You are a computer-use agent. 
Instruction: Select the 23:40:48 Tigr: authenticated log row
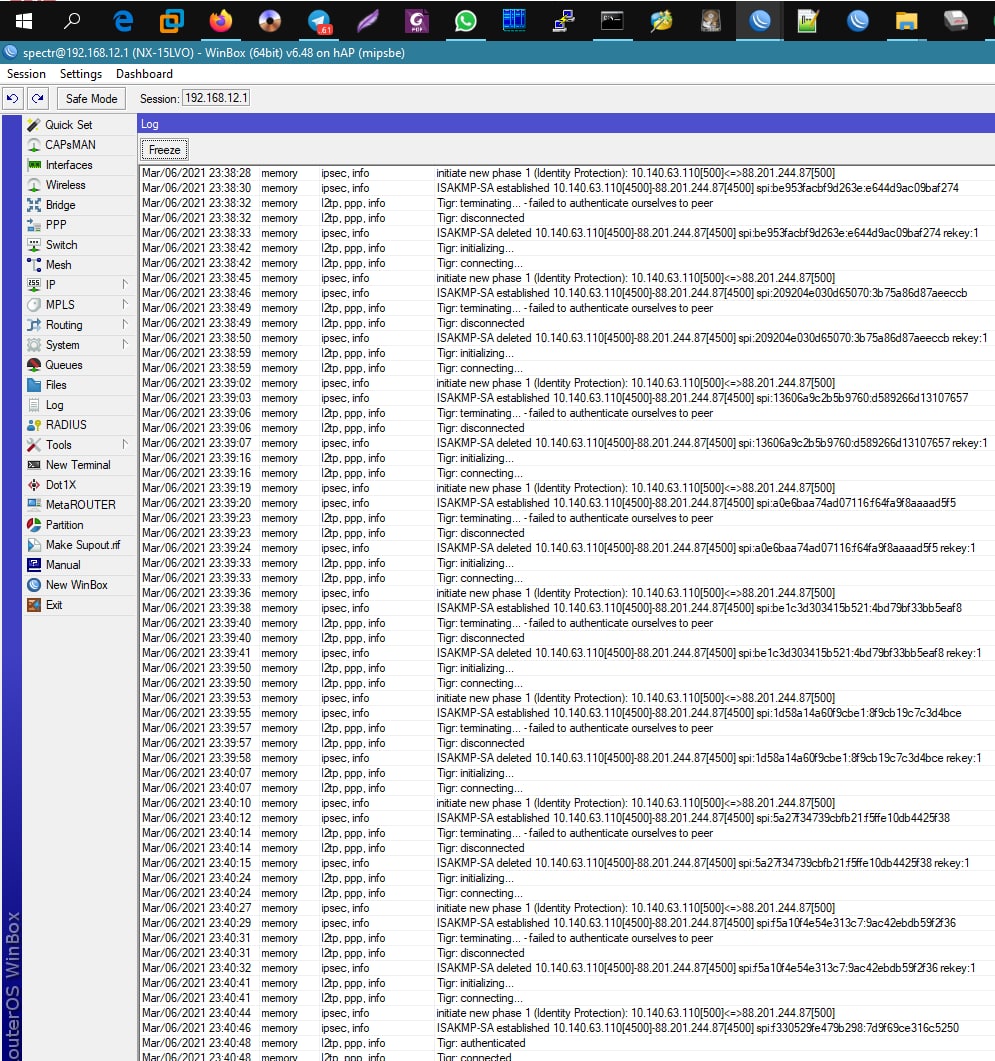(567, 1043)
